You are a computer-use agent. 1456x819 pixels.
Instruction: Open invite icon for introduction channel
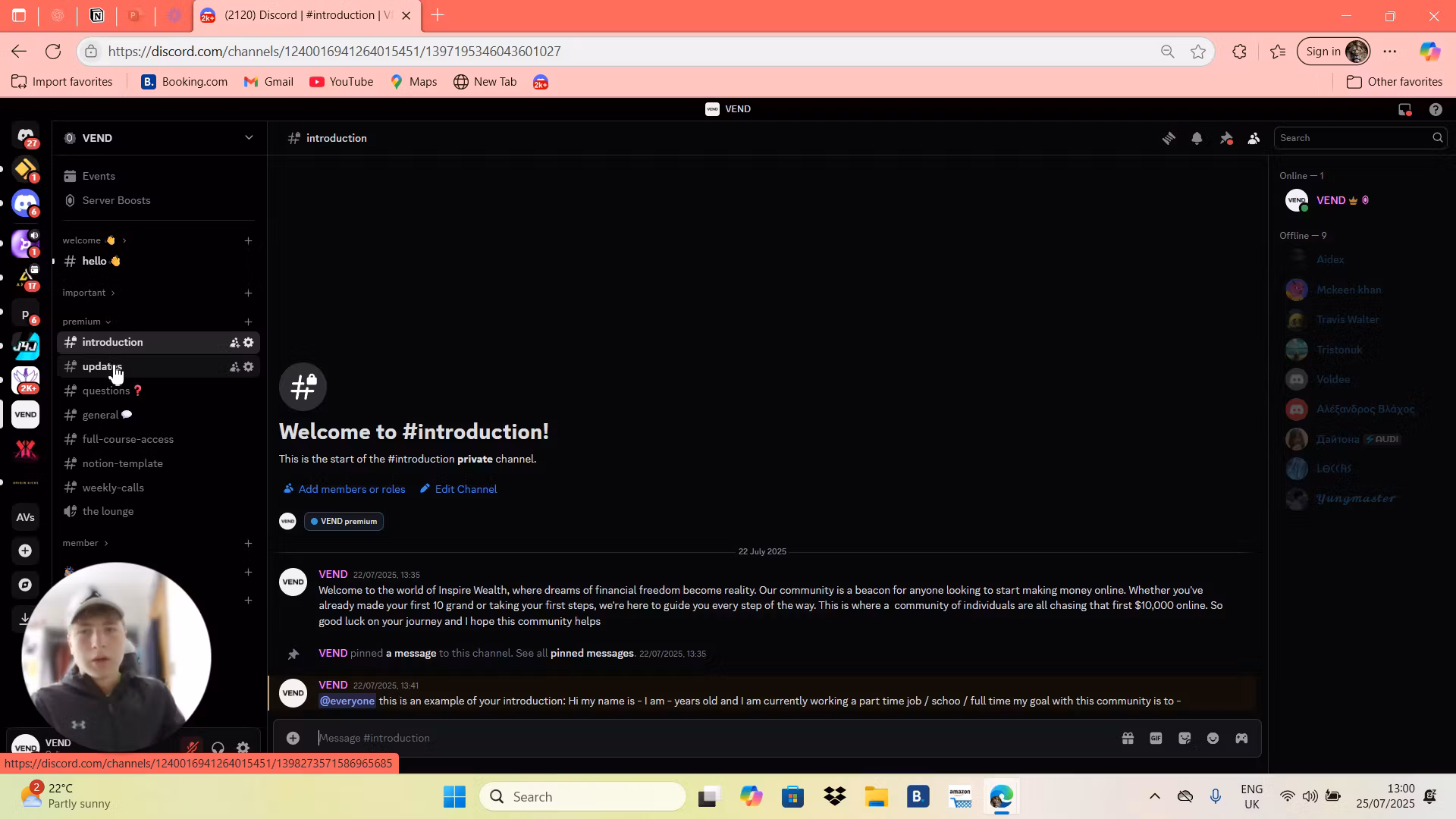pos(234,343)
